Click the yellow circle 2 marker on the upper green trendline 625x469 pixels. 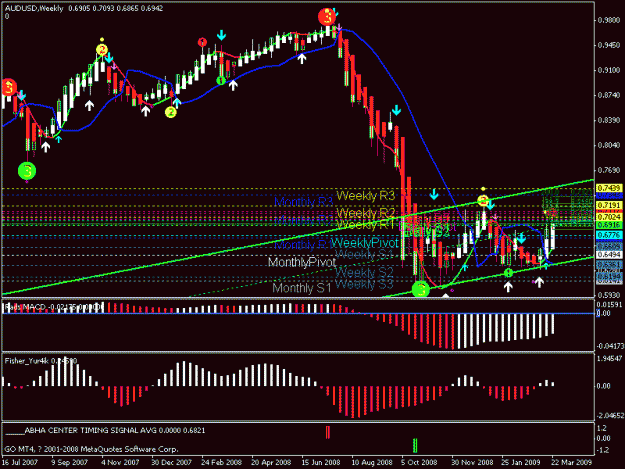click(483, 200)
